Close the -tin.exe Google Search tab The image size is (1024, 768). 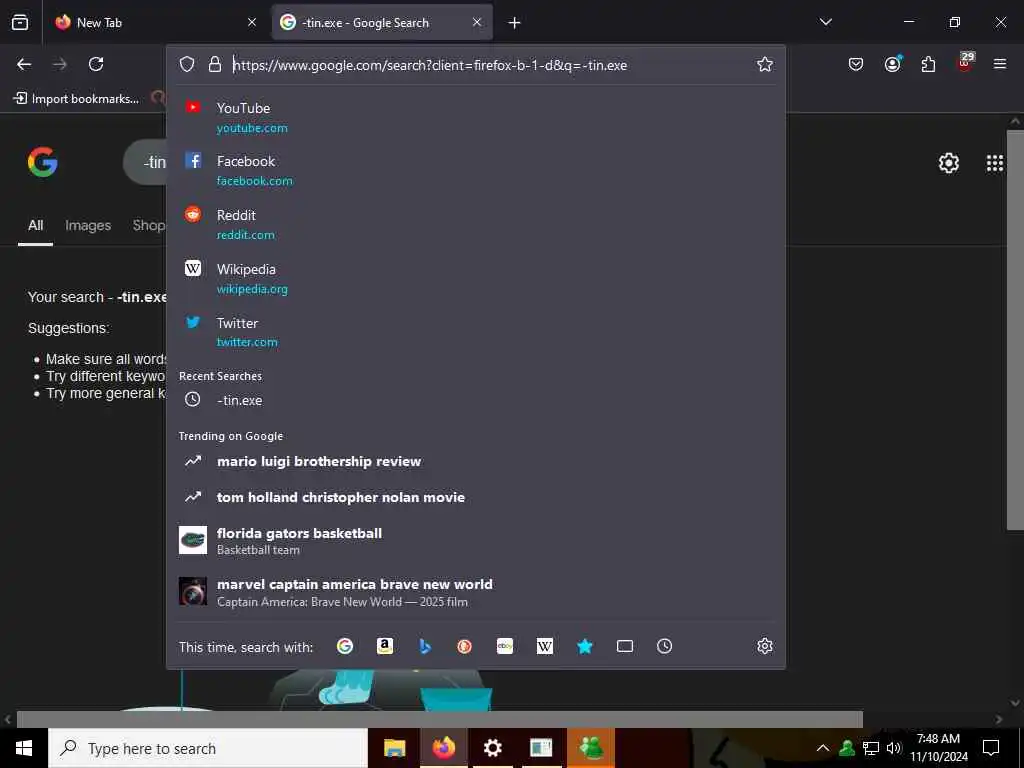tap(477, 22)
